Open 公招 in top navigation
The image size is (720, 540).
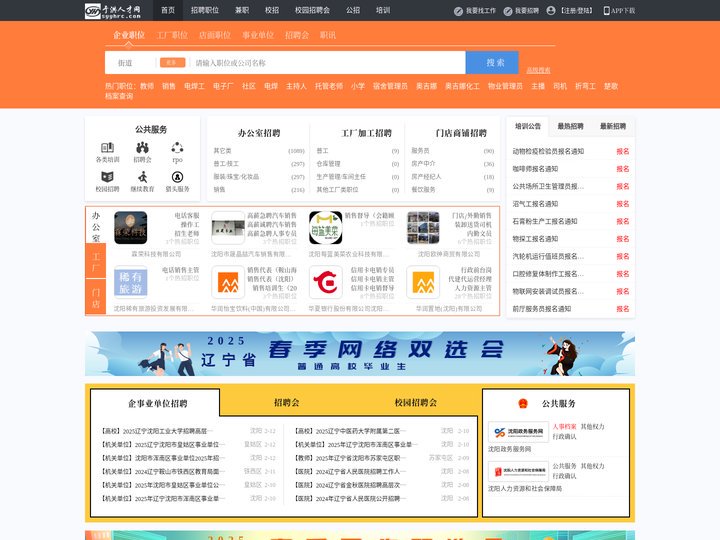pyautogui.click(x=353, y=10)
